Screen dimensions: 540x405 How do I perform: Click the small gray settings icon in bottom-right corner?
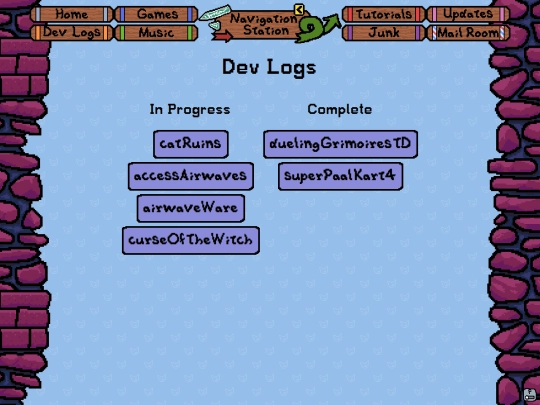530,395
